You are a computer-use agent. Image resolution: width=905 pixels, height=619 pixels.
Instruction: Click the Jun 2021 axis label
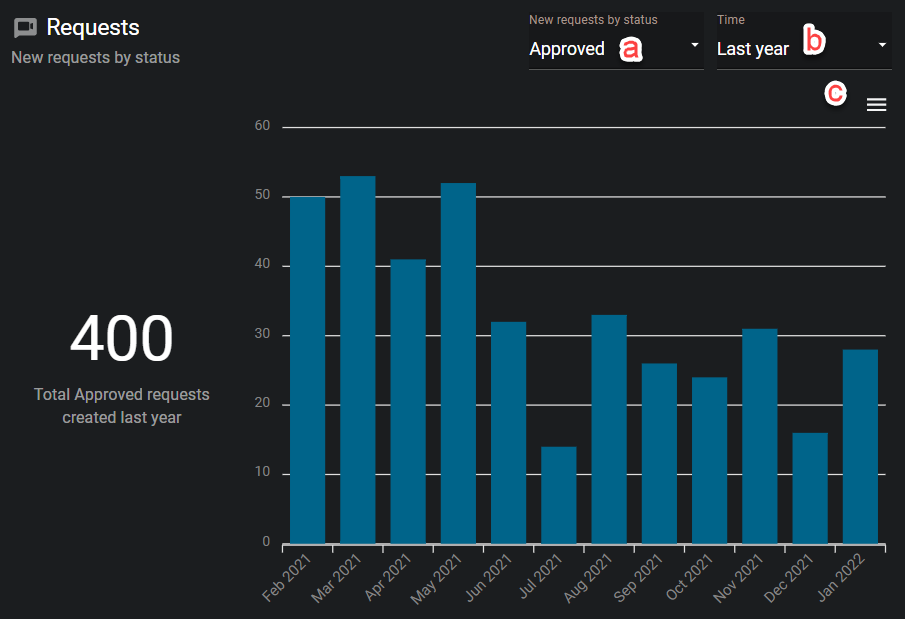489,577
